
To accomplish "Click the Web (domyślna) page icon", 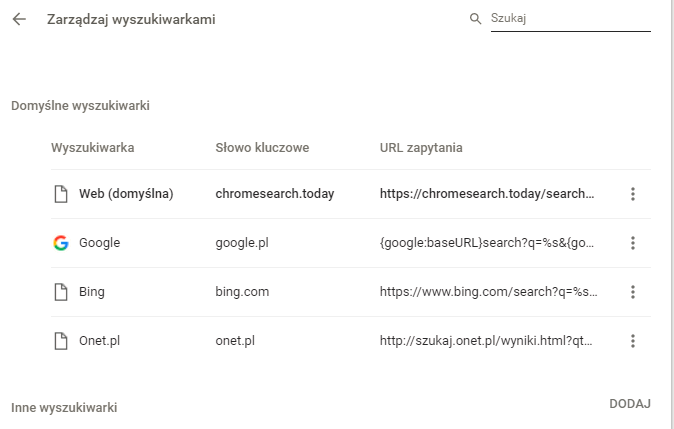I will click(x=61, y=194).
